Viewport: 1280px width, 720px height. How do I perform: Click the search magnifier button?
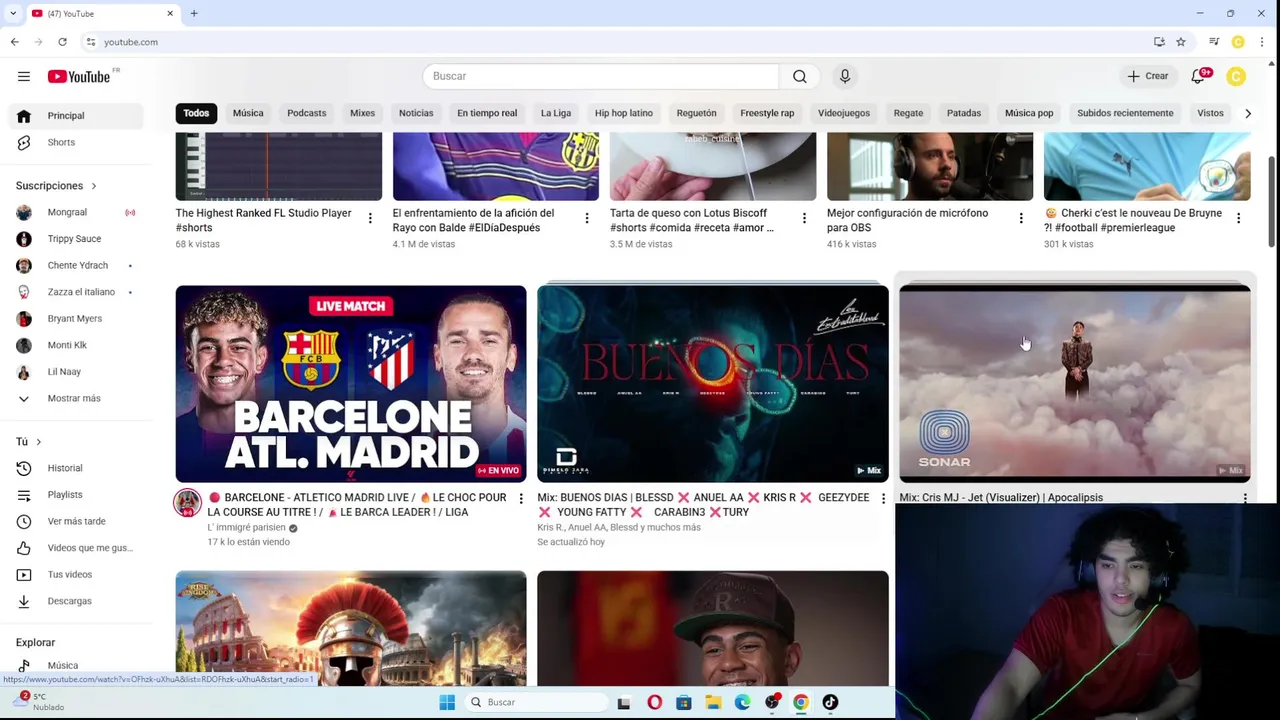pos(800,76)
